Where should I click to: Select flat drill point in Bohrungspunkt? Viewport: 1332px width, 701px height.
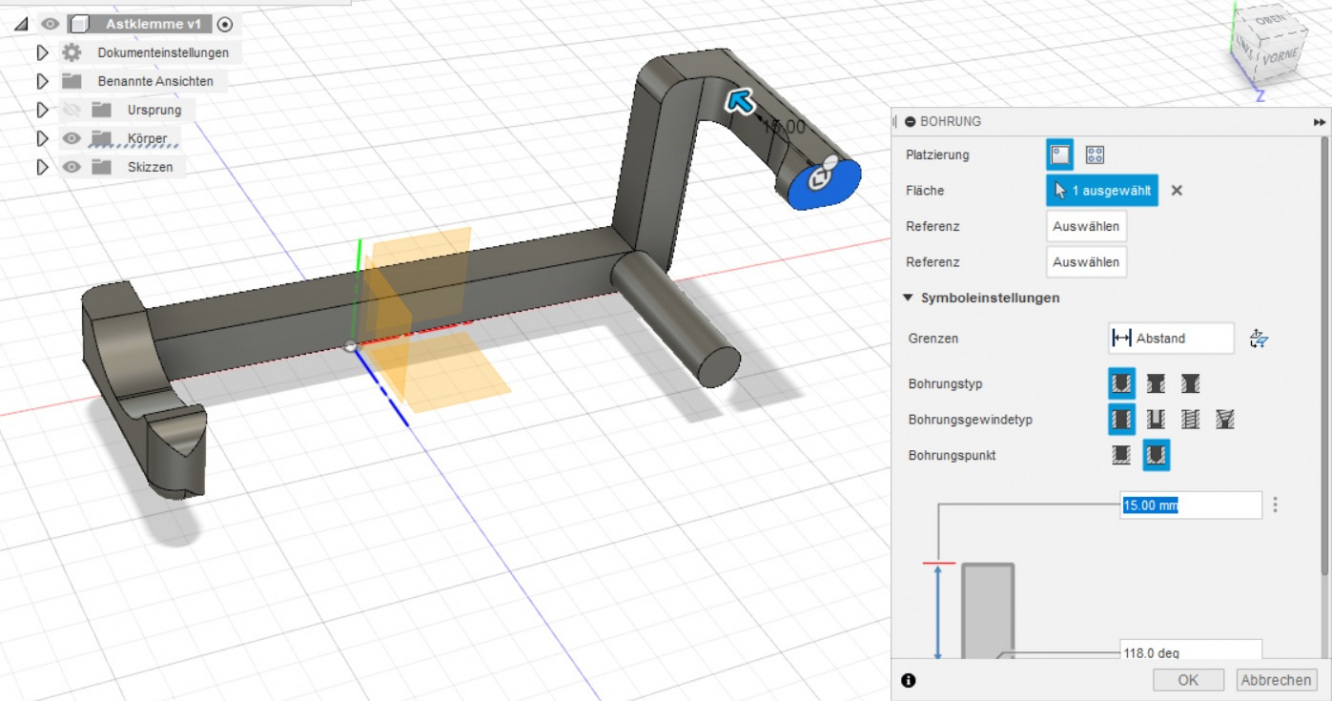click(x=1121, y=455)
